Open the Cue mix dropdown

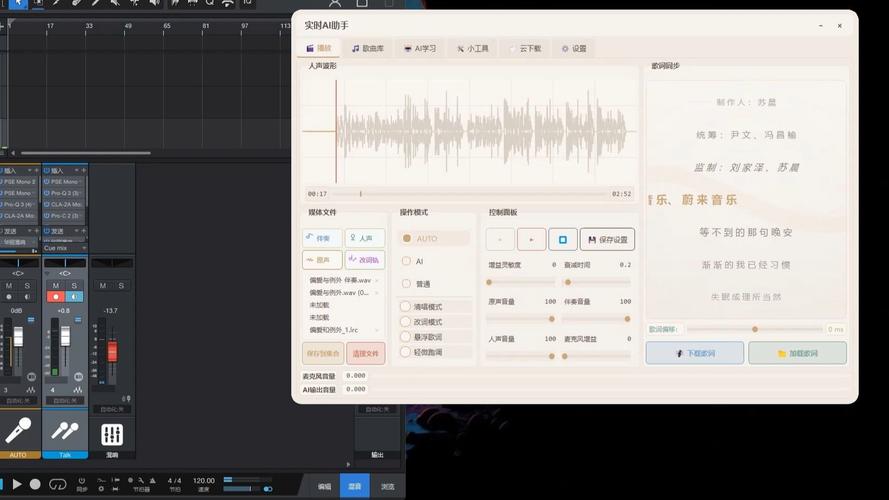pyautogui.click(x=83, y=248)
